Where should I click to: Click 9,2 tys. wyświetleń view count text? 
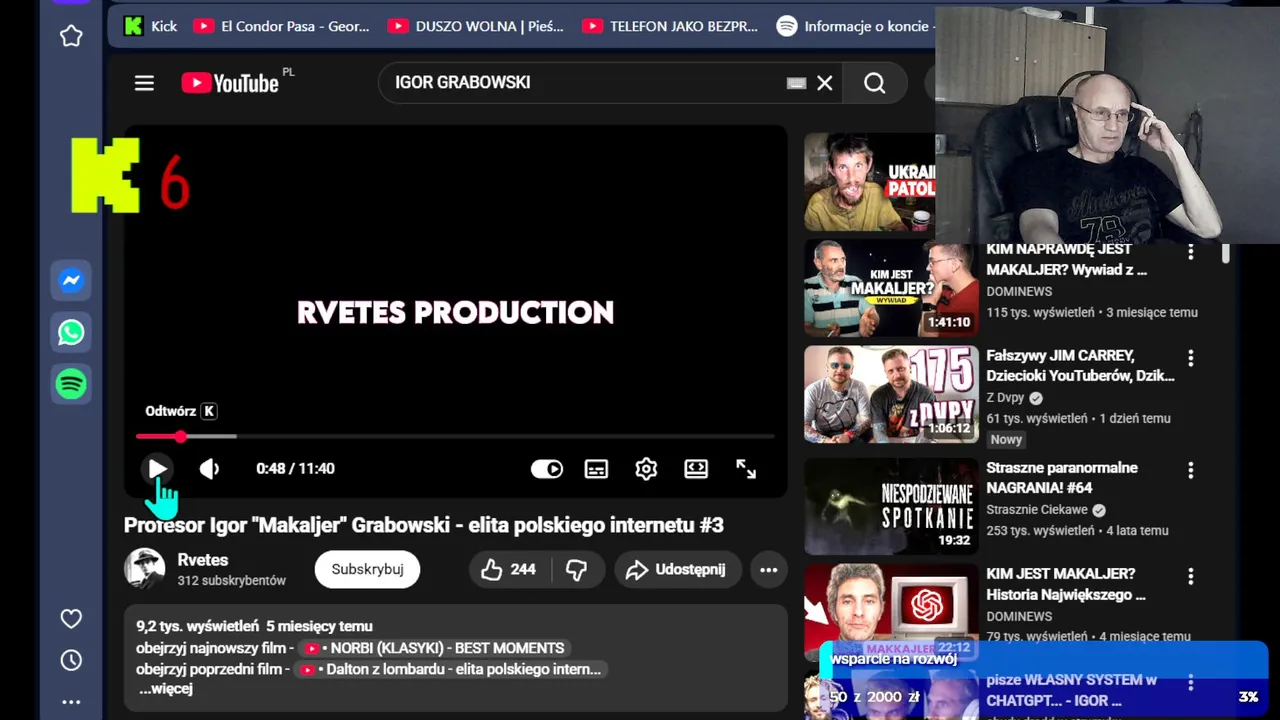pos(198,627)
